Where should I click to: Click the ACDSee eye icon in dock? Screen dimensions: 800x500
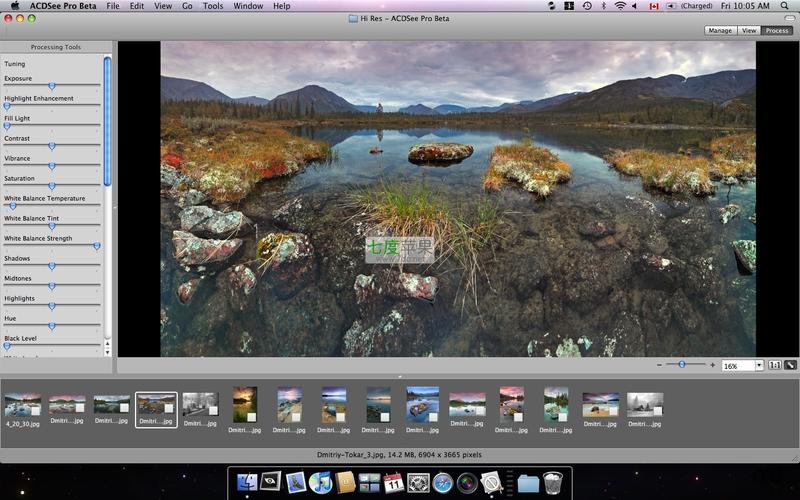(271, 481)
